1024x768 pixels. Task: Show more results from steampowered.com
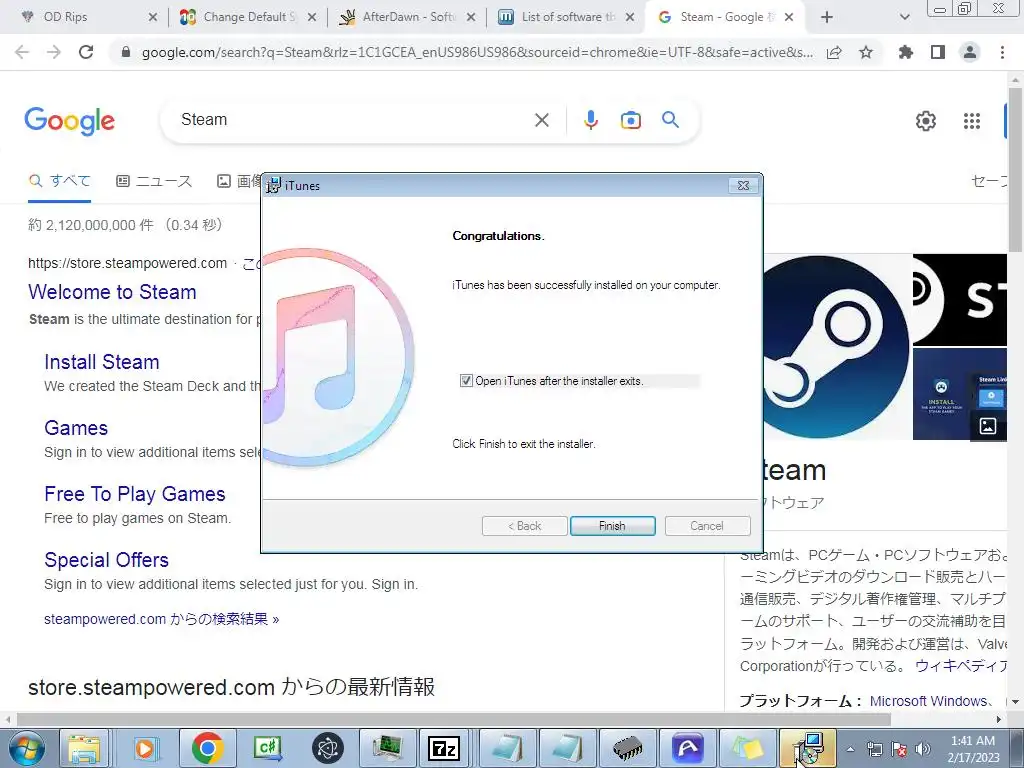pos(161,619)
